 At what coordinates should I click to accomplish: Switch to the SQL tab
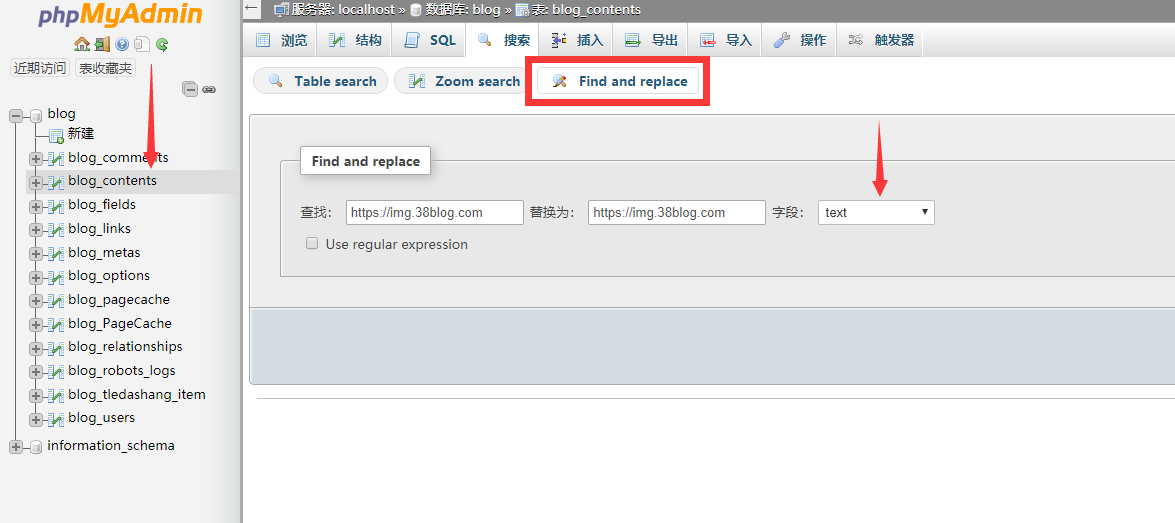click(x=431, y=40)
